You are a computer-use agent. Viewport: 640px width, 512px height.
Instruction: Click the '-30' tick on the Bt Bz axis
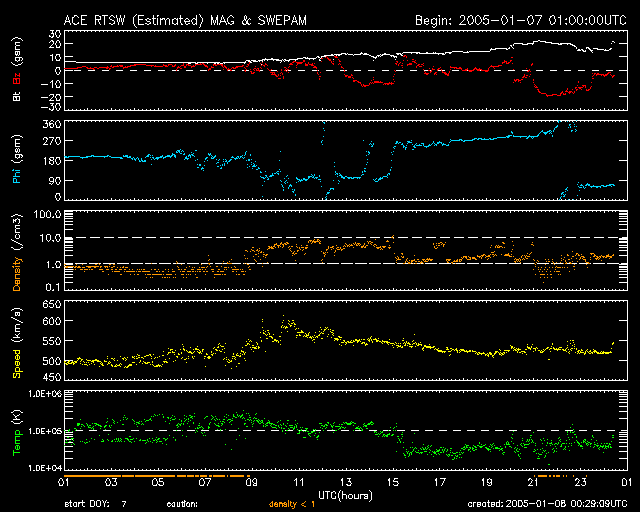pyautogui.click(x=52, y=107)
